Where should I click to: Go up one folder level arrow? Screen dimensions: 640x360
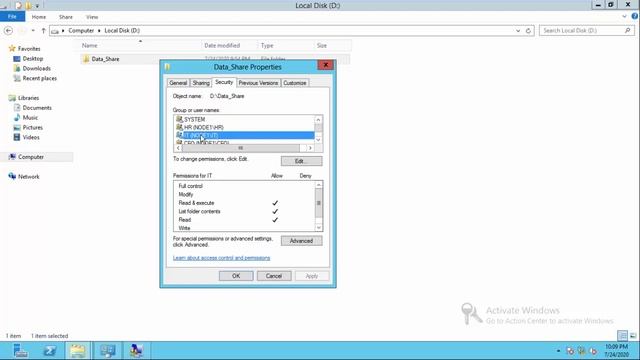tap(43, 31)
